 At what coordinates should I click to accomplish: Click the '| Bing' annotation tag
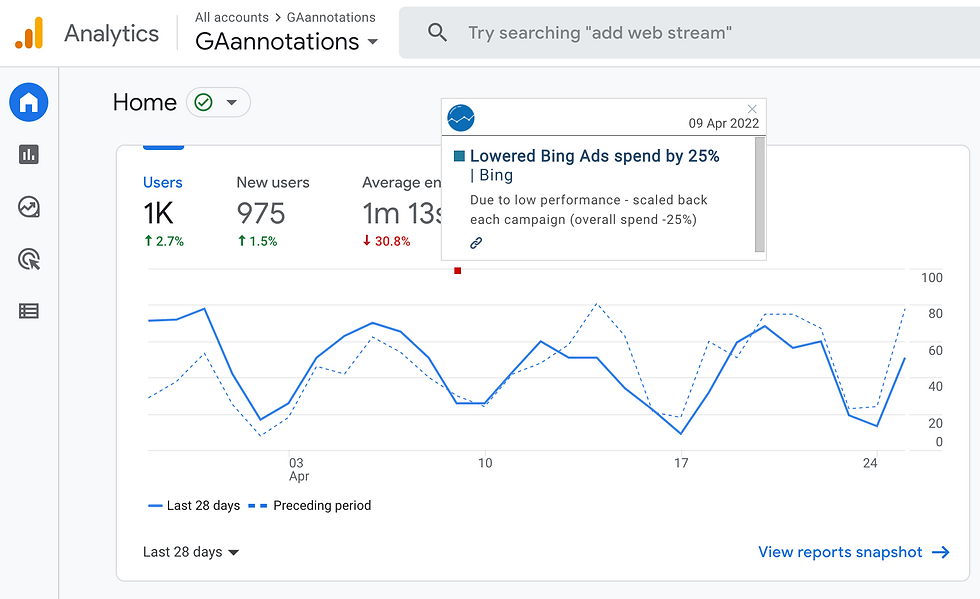491,175
